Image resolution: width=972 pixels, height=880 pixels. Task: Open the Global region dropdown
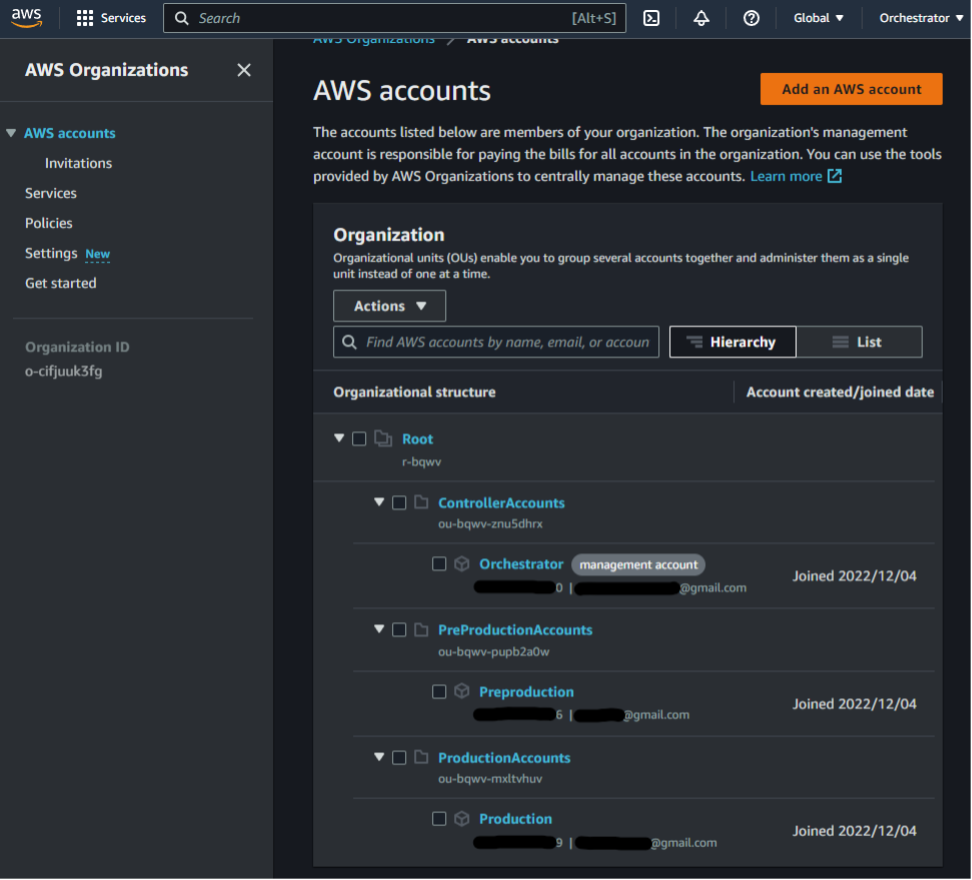(818, 17)
